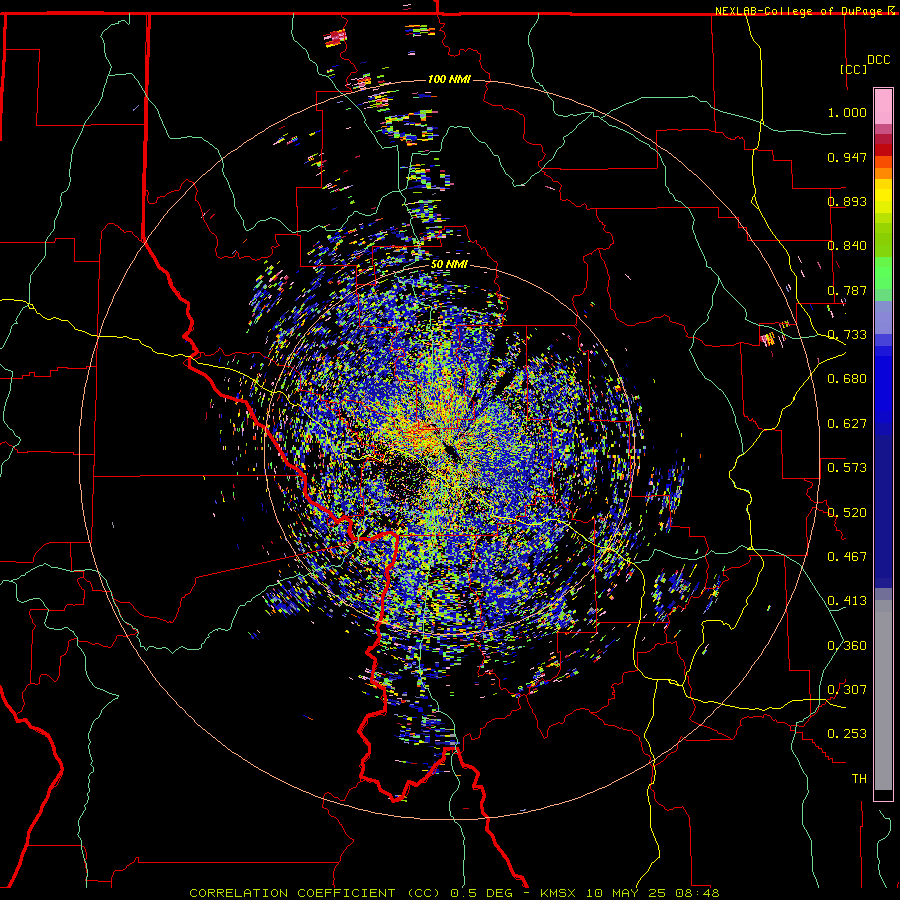Screen dimensions: 900x900
Task: Click the 0.787 color scale value
Action: 847,290
